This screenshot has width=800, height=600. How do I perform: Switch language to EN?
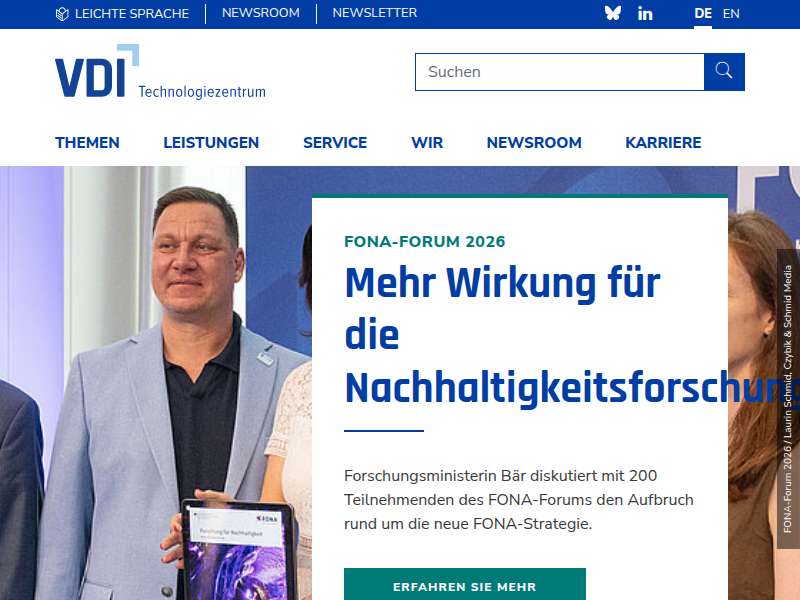tap(731, 14)
